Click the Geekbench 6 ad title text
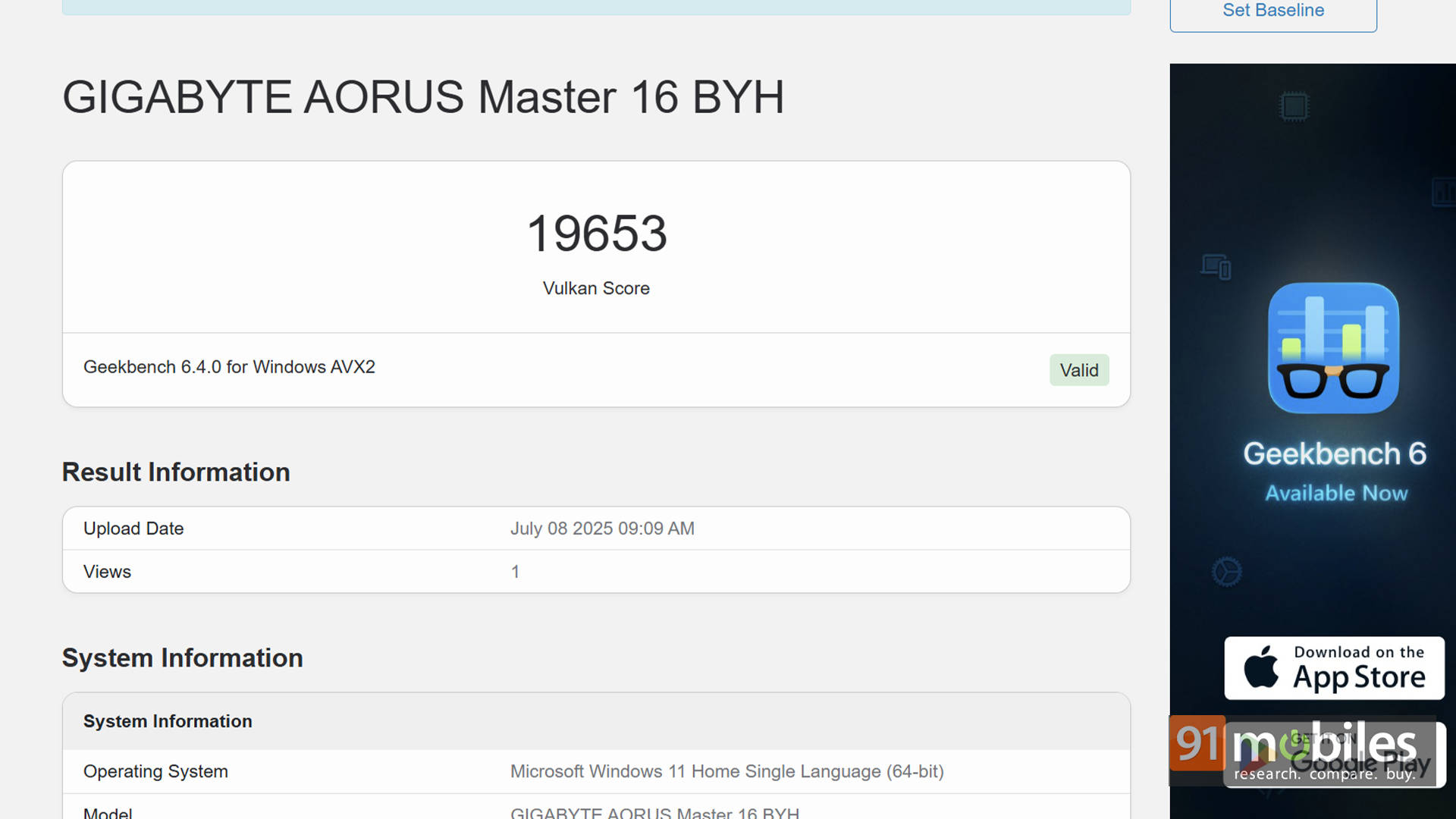This screenshot has width=1456, height=819. pos(1335,453)
